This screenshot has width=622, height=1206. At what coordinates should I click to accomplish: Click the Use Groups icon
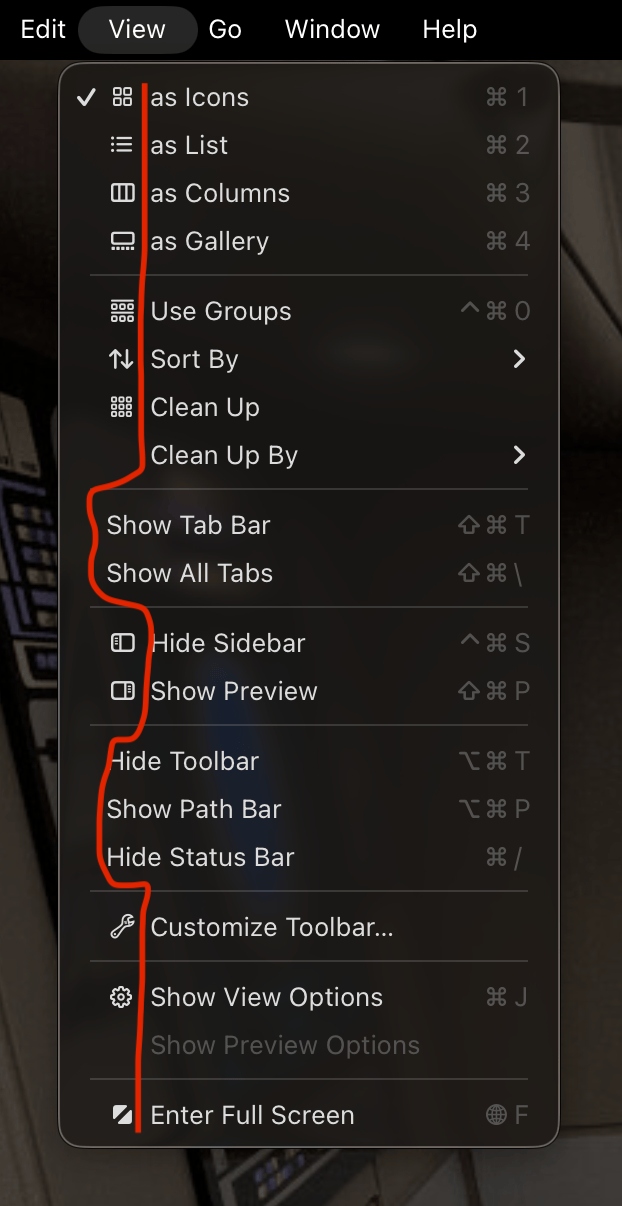pos(122,311)
